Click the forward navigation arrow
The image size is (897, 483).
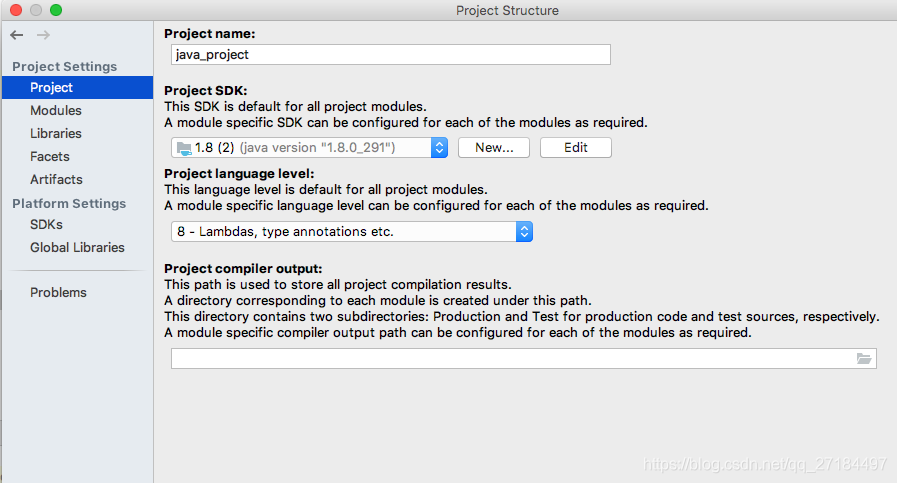coord(43,35)
